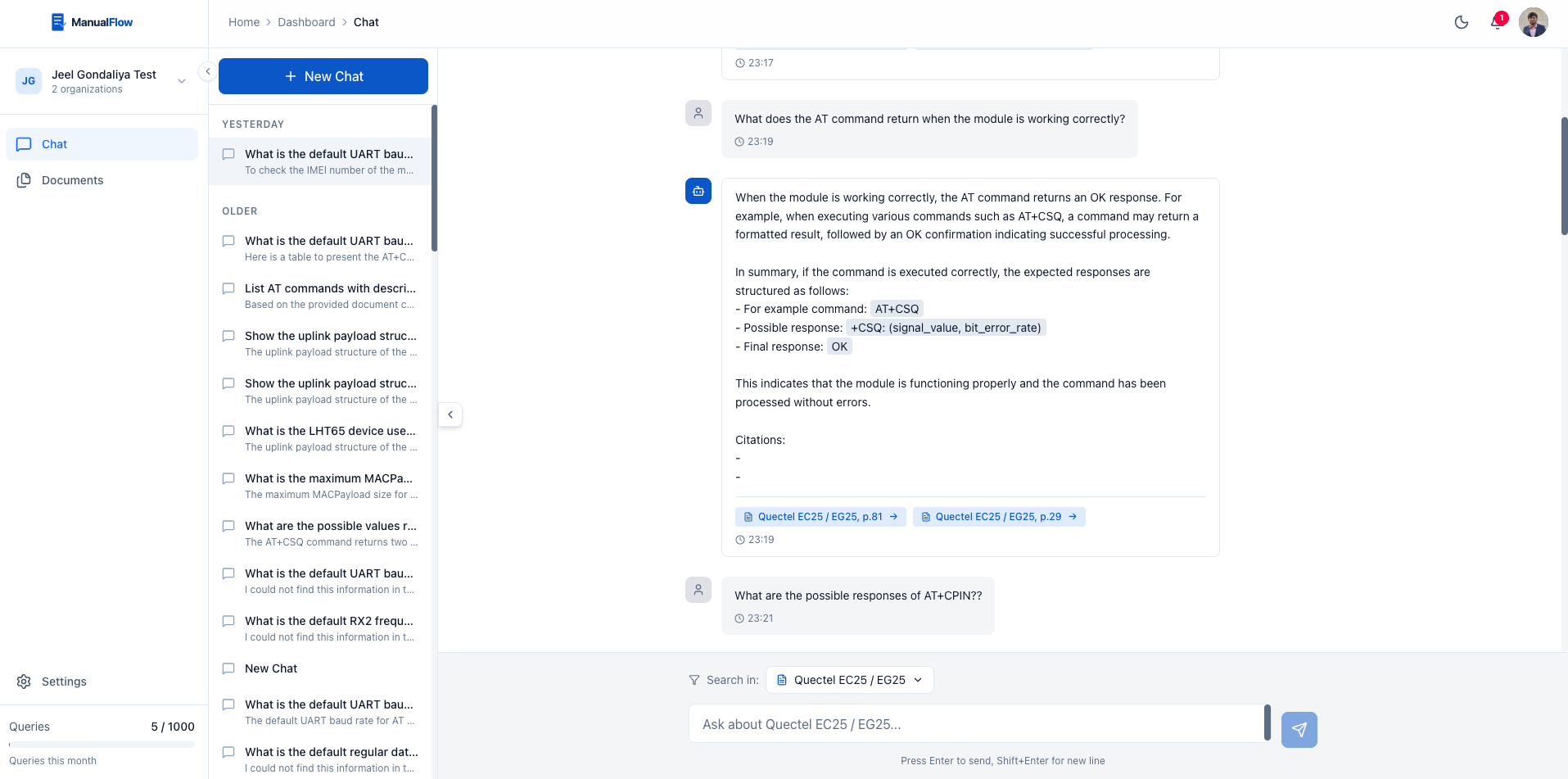This screenshot has width=1568, height=779.
Task: Collapse the chat history panel with the chevron
Action: tap(450, 414)
